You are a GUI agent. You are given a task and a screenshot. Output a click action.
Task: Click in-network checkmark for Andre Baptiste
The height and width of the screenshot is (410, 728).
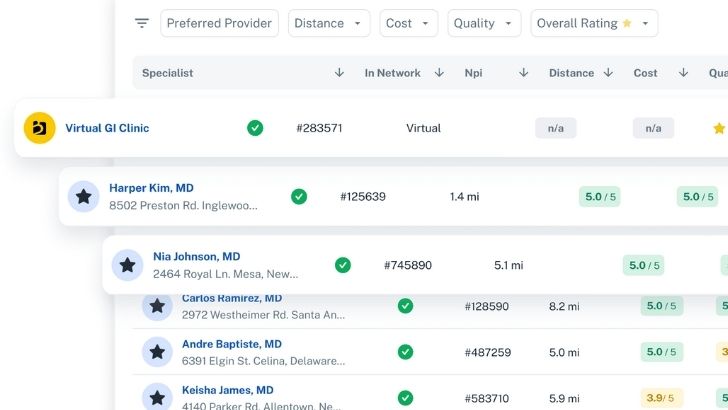(405, 352)
